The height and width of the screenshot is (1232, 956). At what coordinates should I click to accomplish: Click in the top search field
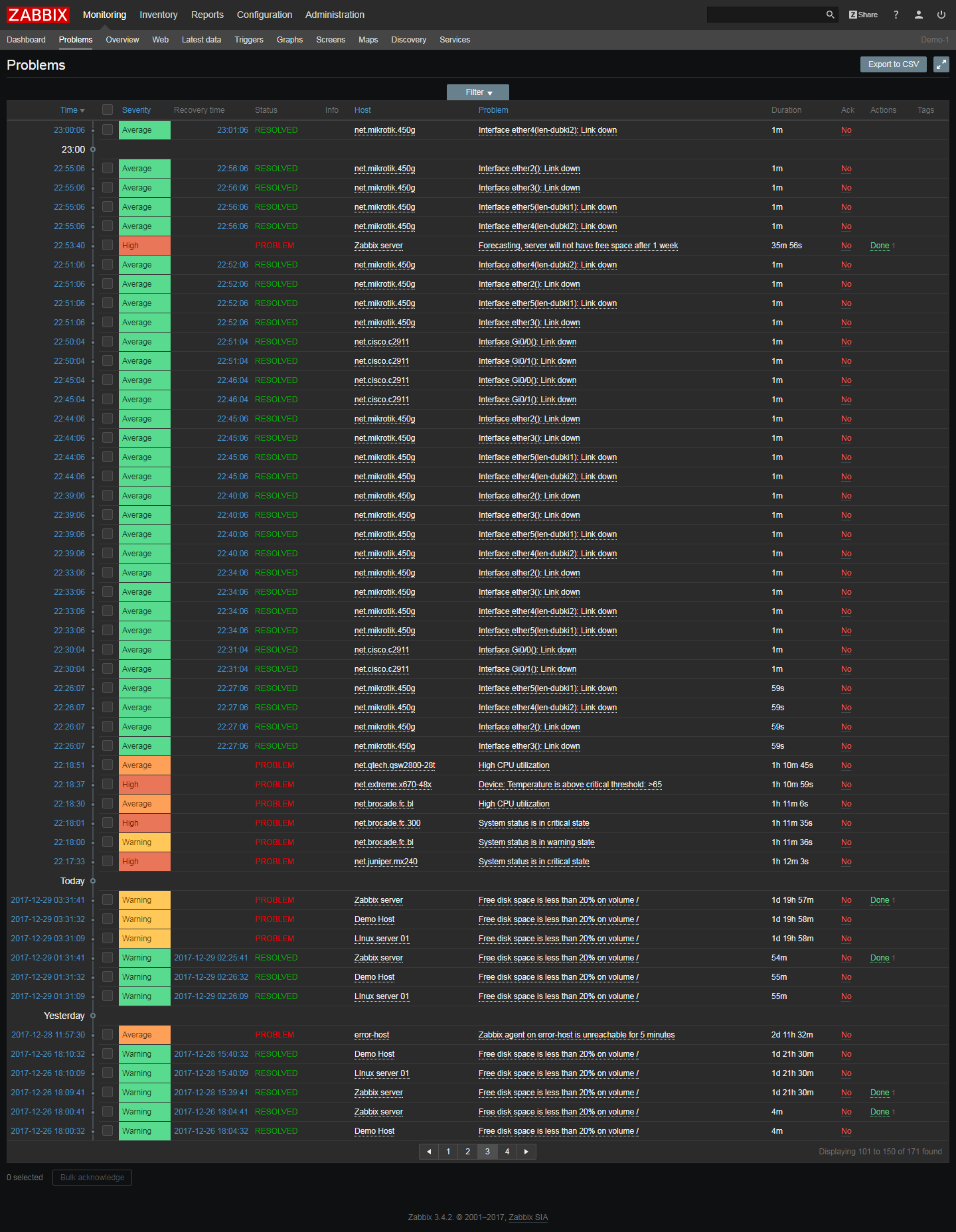(765, 15)
